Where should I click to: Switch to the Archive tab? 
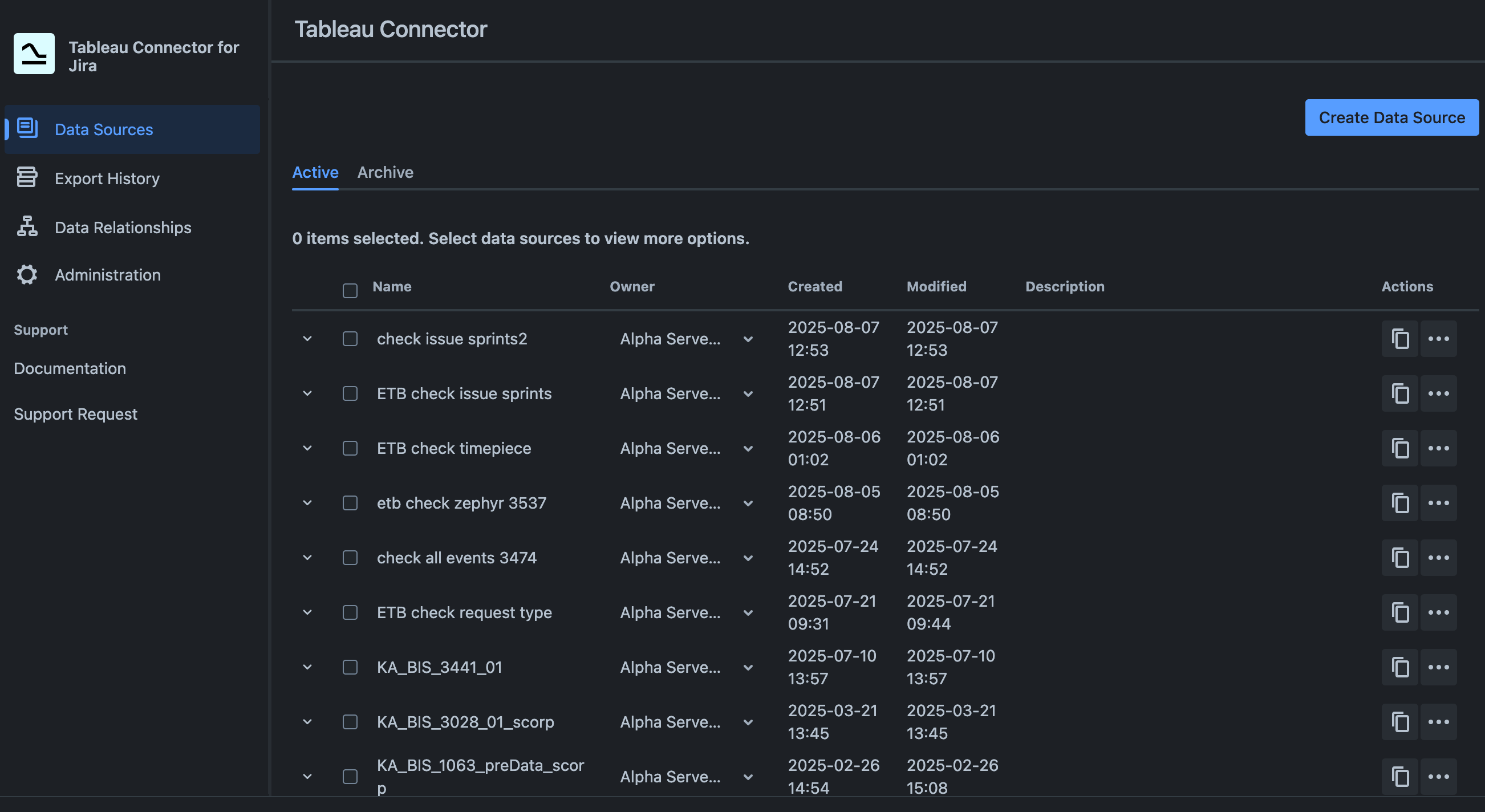pyautogui.click(x=385, y=172)
